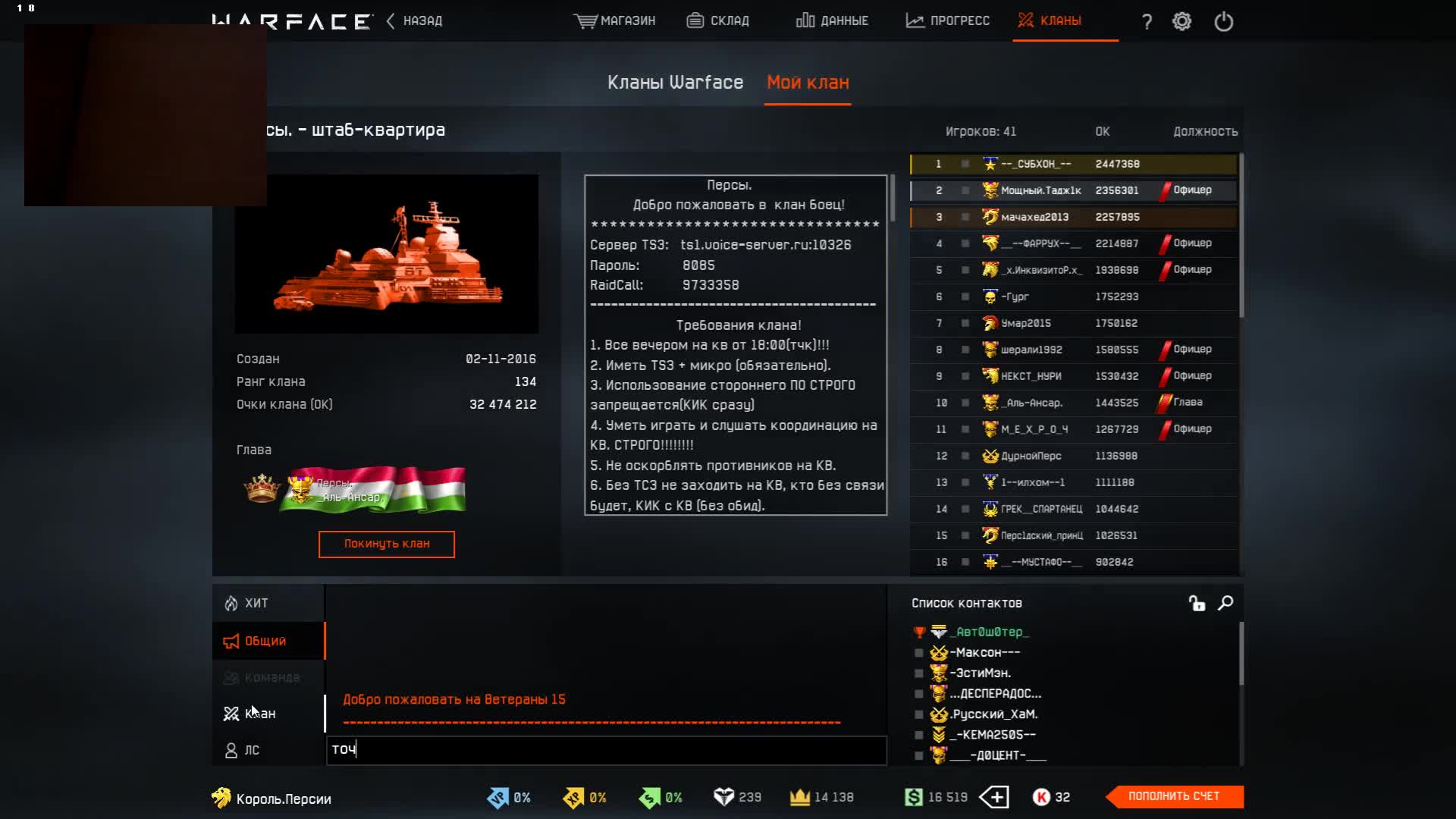Click the add currency plus icon

994,797
